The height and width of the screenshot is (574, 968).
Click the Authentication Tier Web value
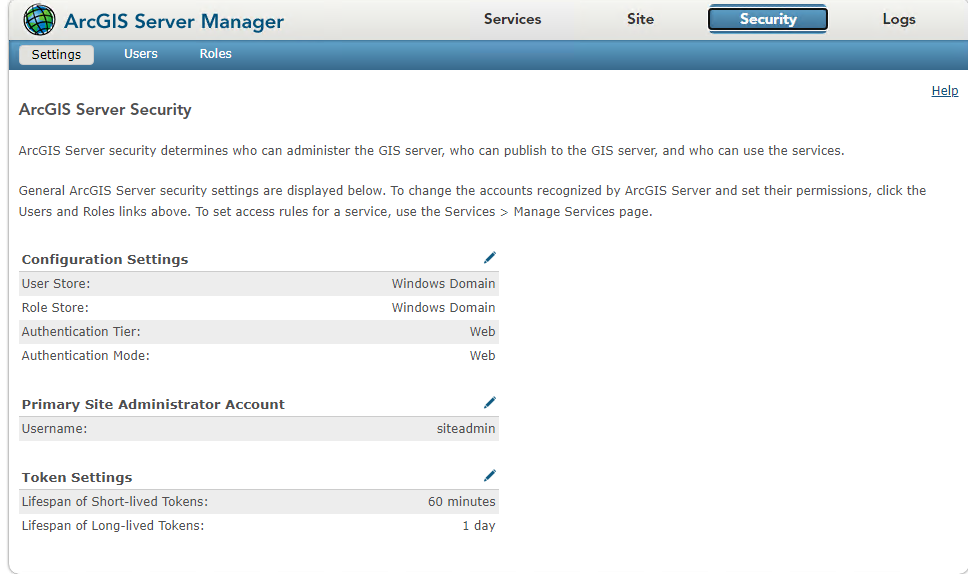point(482,331)
